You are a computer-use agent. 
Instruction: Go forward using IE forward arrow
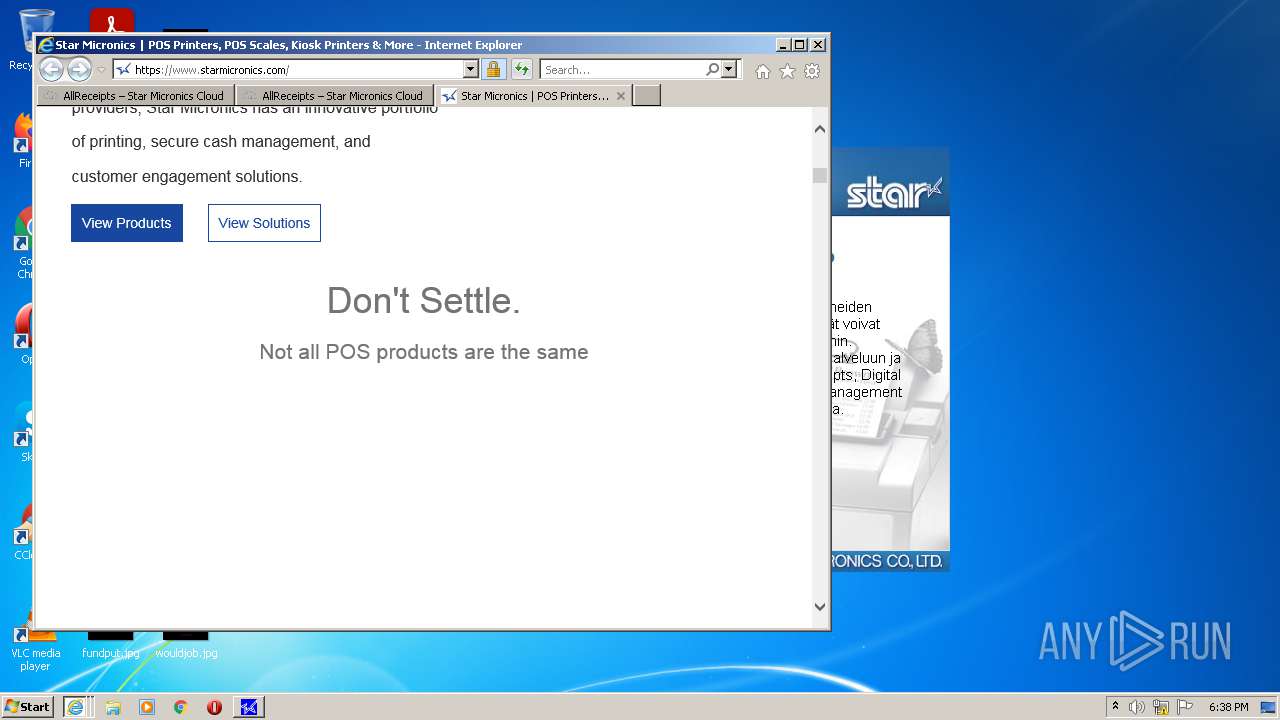click(x=79, y=70)
